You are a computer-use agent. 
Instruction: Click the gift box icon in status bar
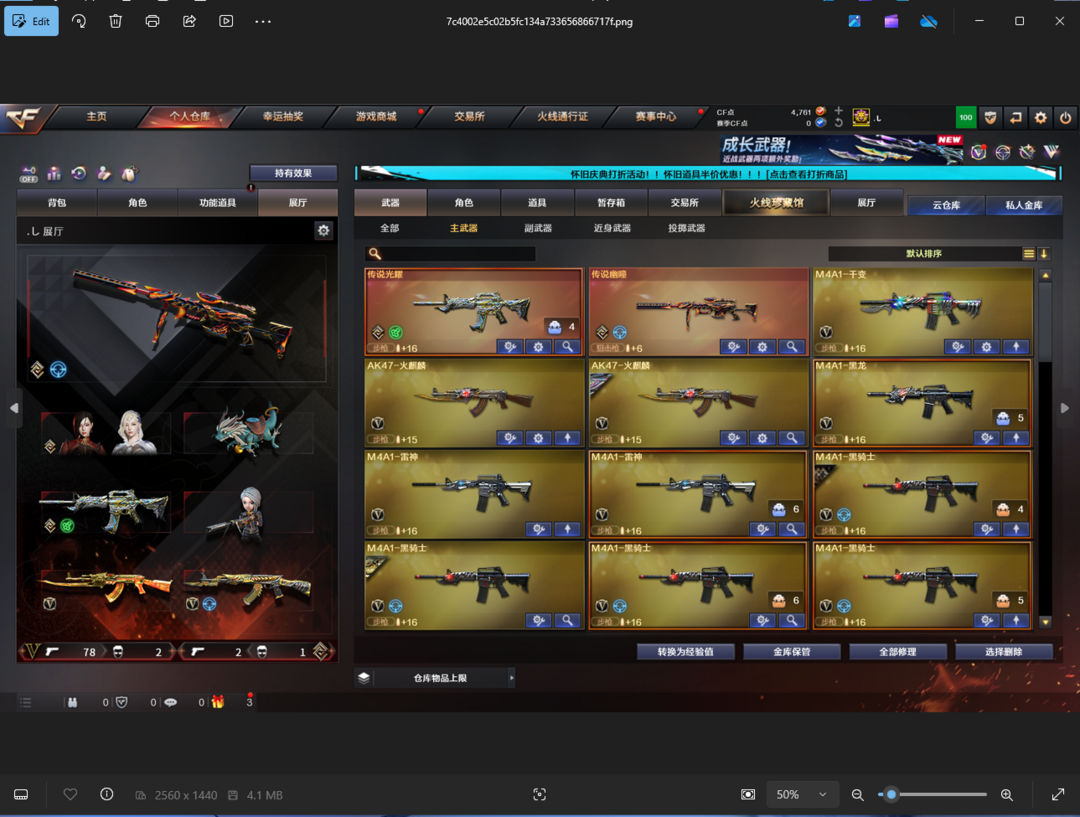point(218,702)
